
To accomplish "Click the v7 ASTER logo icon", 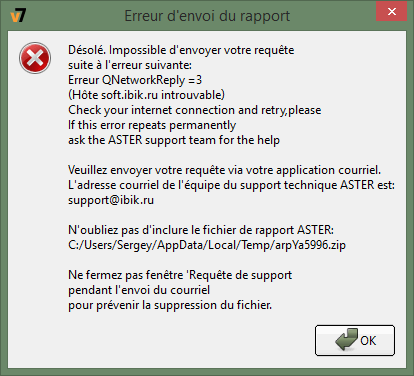I will [18, 15].
